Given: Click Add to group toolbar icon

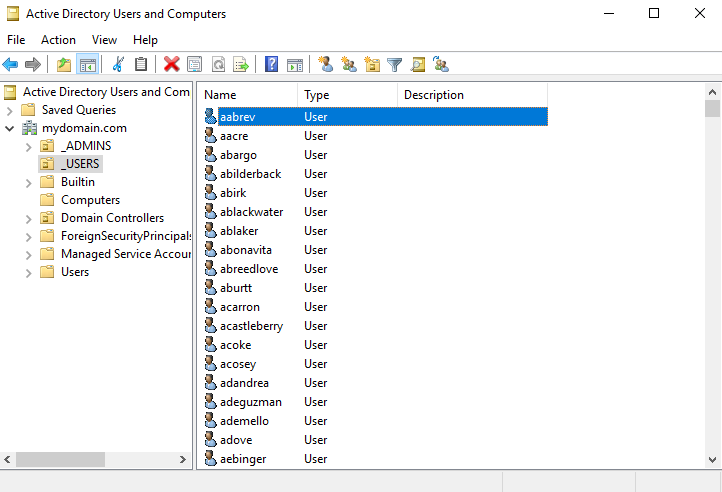Looking at the screenshot, I should click(441, 64).
